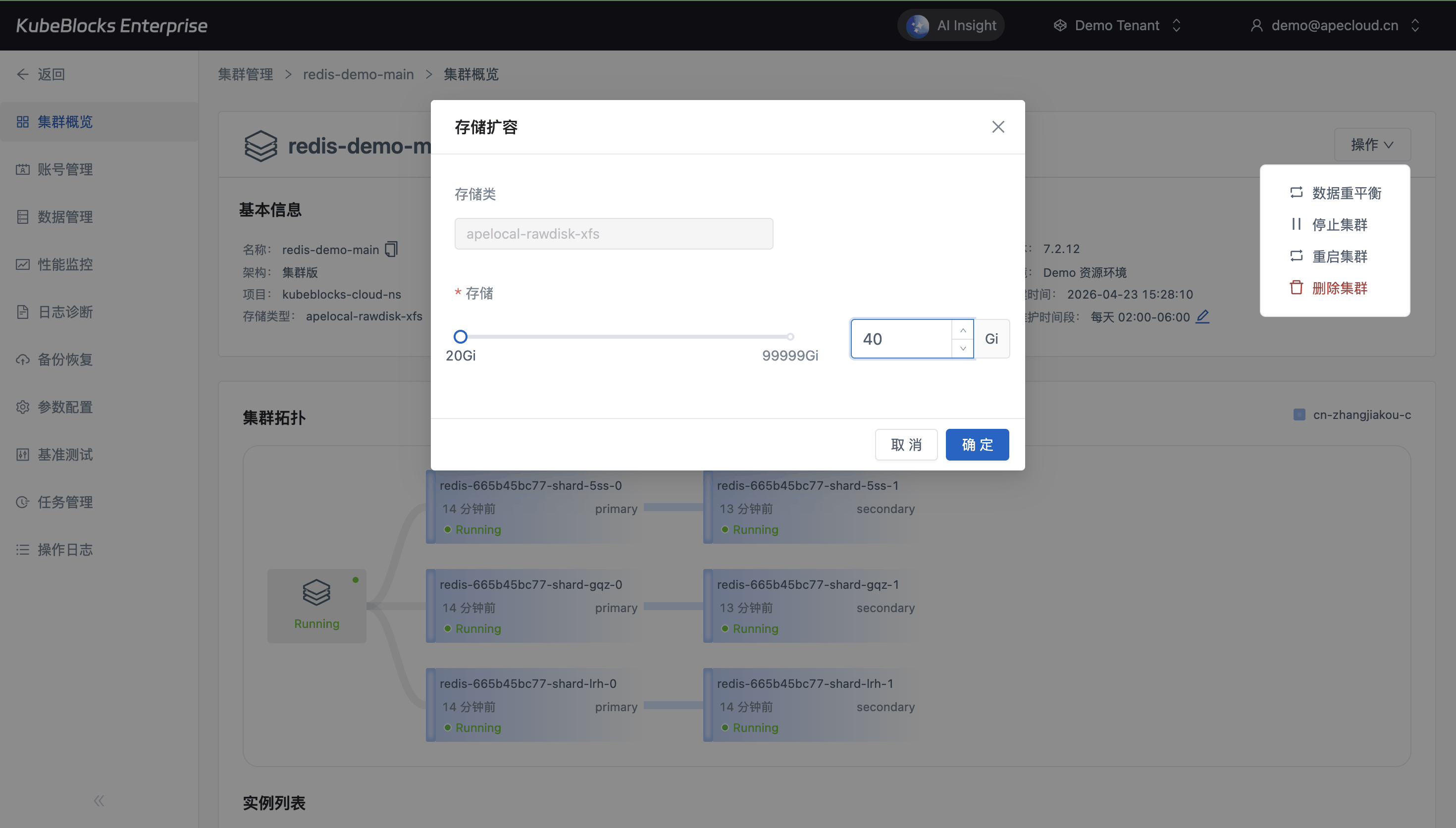Viewport: 1456px width, 828px height.
Task: Increase storage value with up stepper
Action: coord(963,330)
